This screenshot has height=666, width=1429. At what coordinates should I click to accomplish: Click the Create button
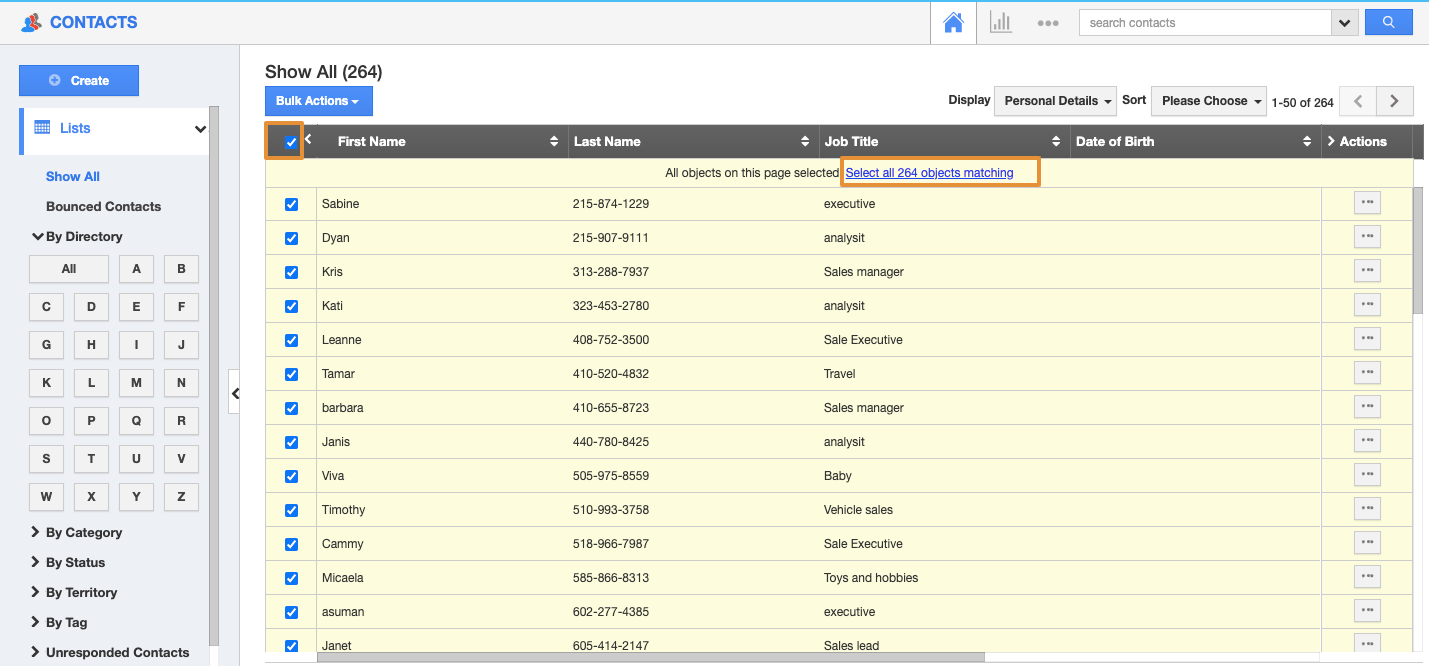(79, 81)
